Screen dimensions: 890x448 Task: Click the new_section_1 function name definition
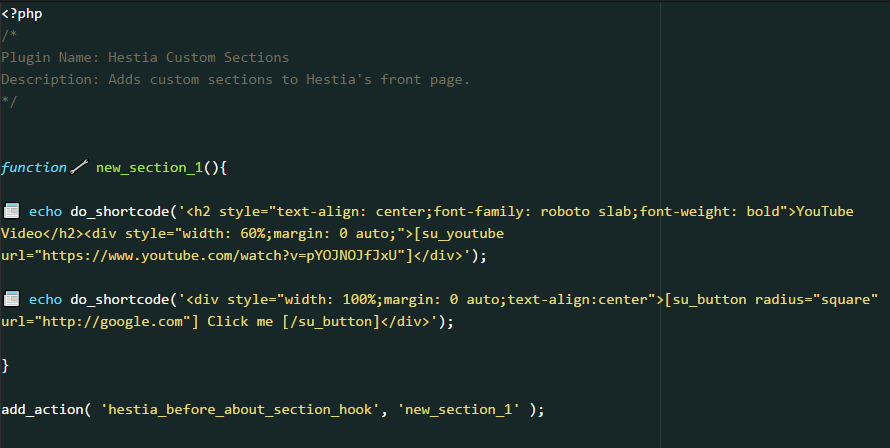pos(149,168)
